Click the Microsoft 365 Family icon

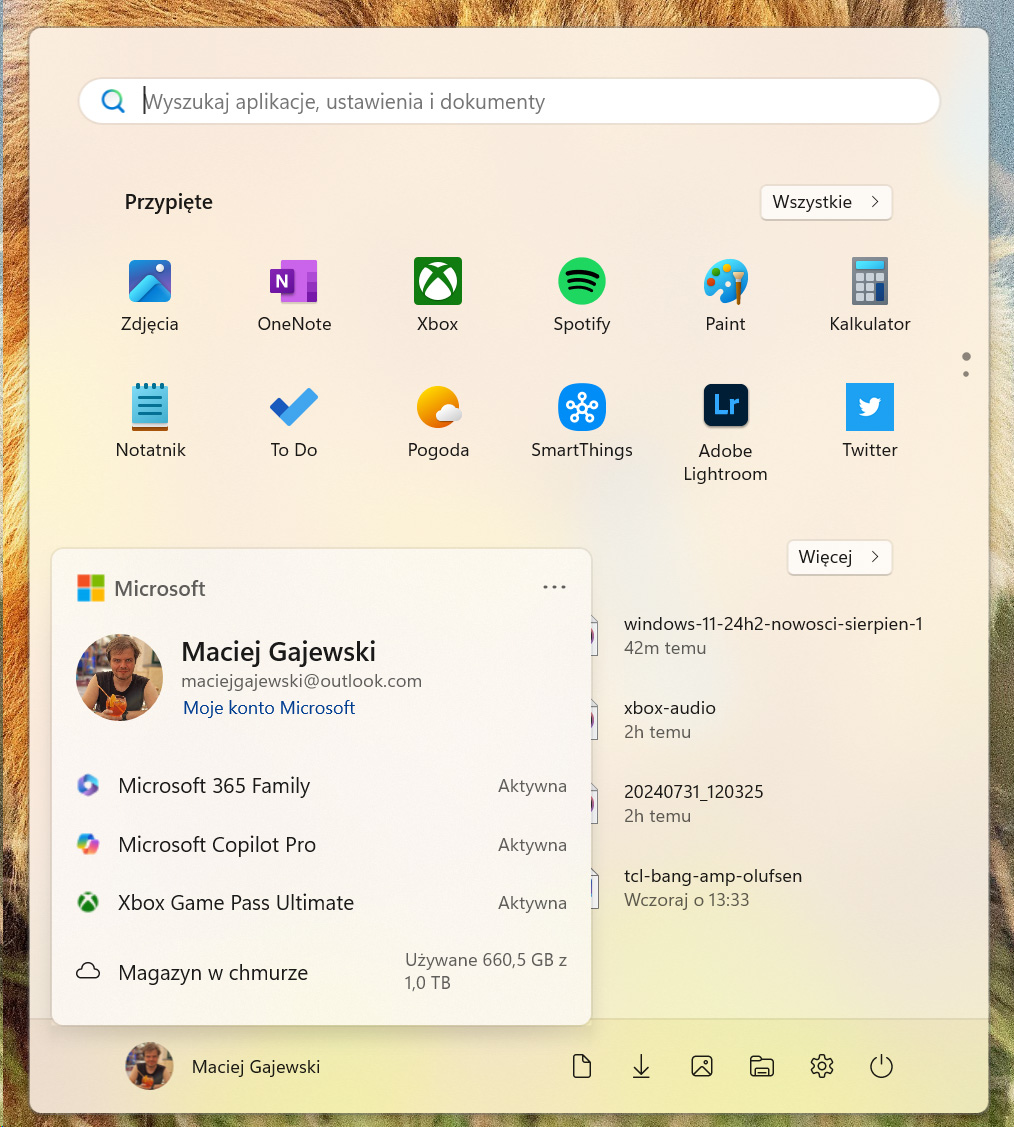[88, 785]
